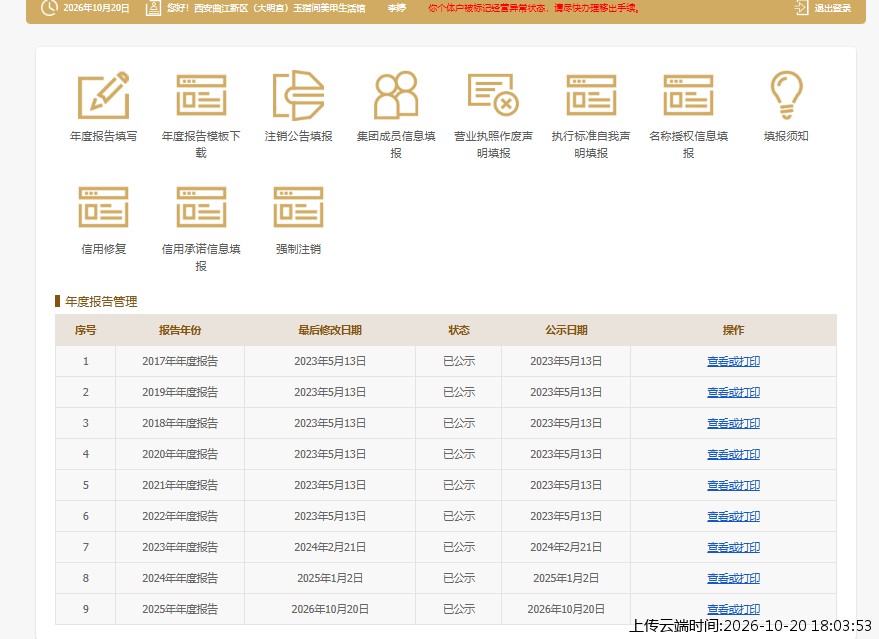The image size is (879, 639).
Task: Click the 信用修复 label
Action: [x=104, y=249]
